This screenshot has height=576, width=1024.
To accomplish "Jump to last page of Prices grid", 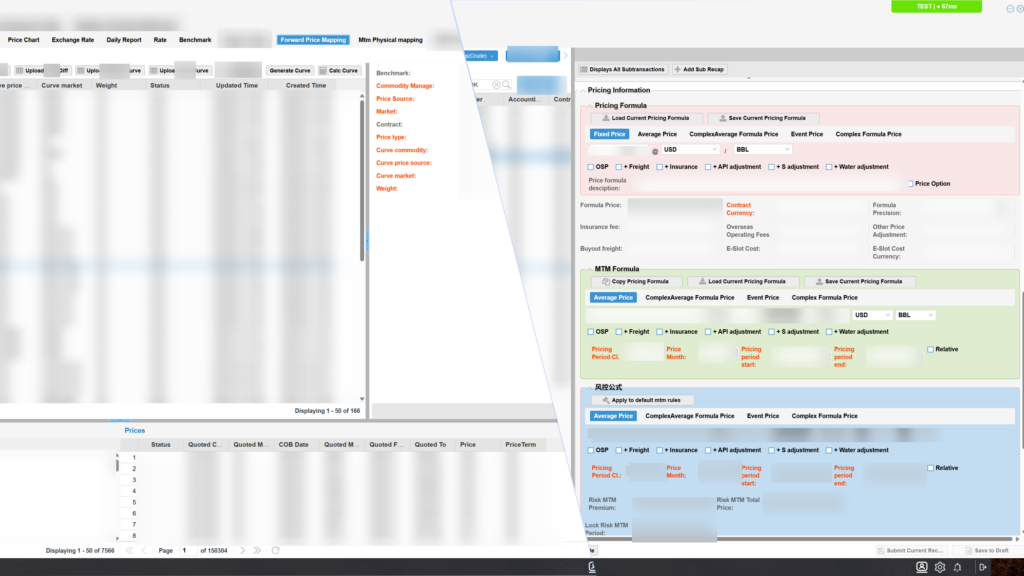I will pos(257,550).
